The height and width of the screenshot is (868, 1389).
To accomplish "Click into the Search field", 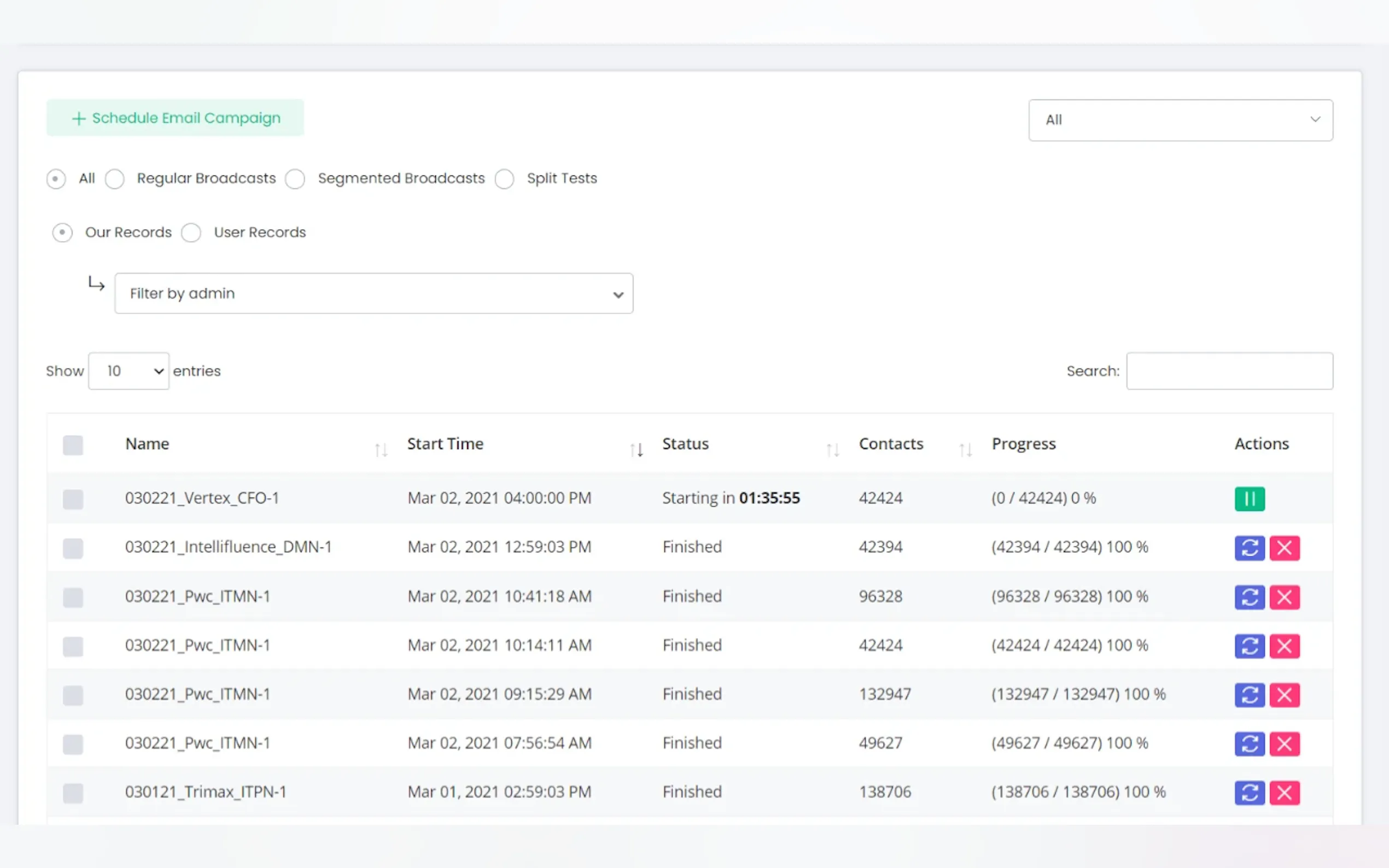I will coord(1229,371).
